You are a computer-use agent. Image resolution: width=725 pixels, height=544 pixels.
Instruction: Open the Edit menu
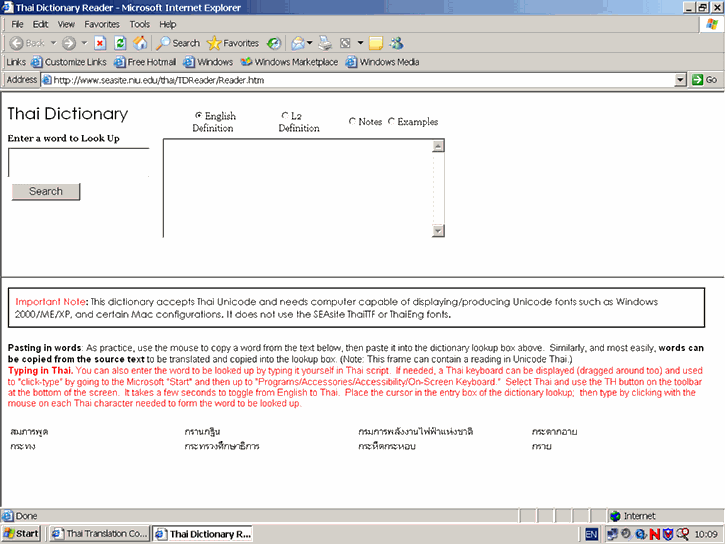tap(40, 24)
